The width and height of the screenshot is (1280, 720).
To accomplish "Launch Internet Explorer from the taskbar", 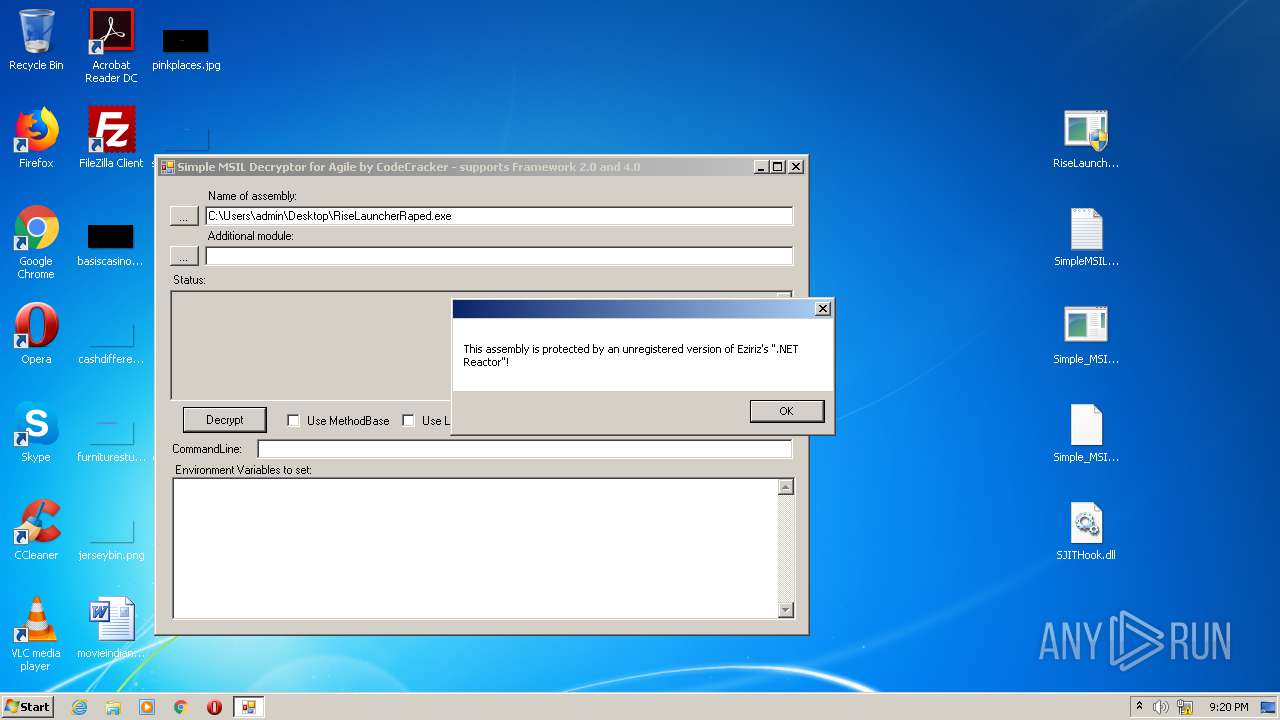I will tap(79, 707).
